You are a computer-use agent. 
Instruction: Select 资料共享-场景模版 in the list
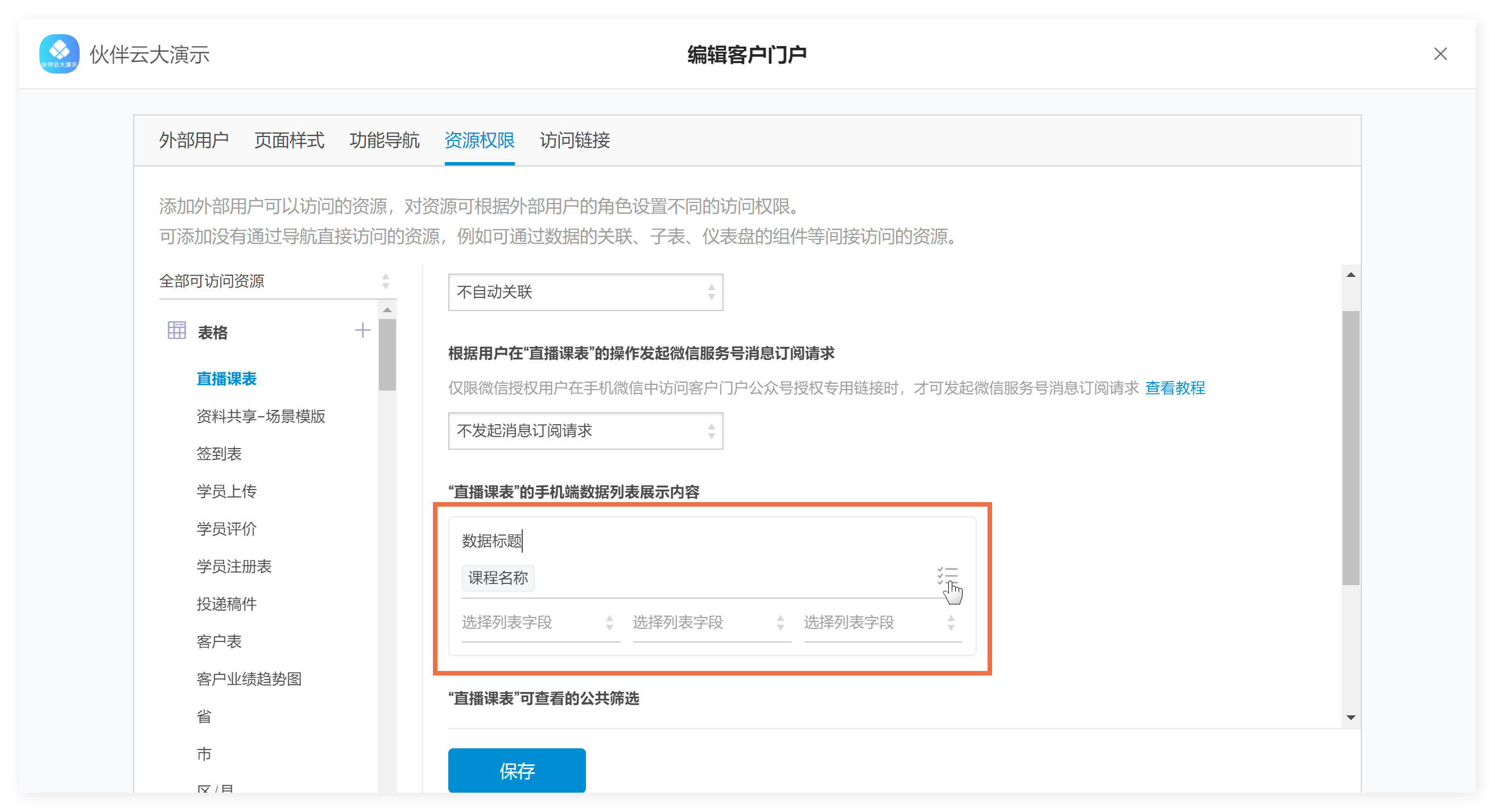261,416
